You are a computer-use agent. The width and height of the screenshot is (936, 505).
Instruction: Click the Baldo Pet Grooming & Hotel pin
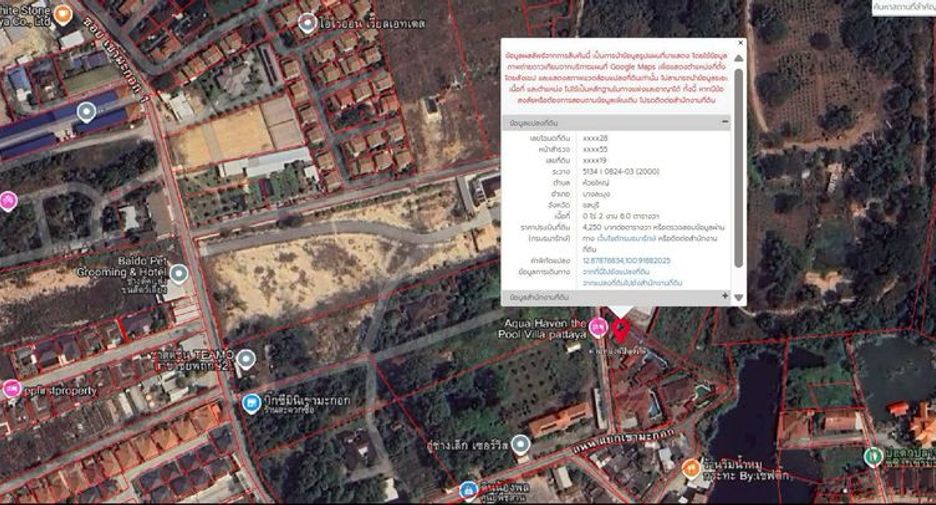(178, 275)
